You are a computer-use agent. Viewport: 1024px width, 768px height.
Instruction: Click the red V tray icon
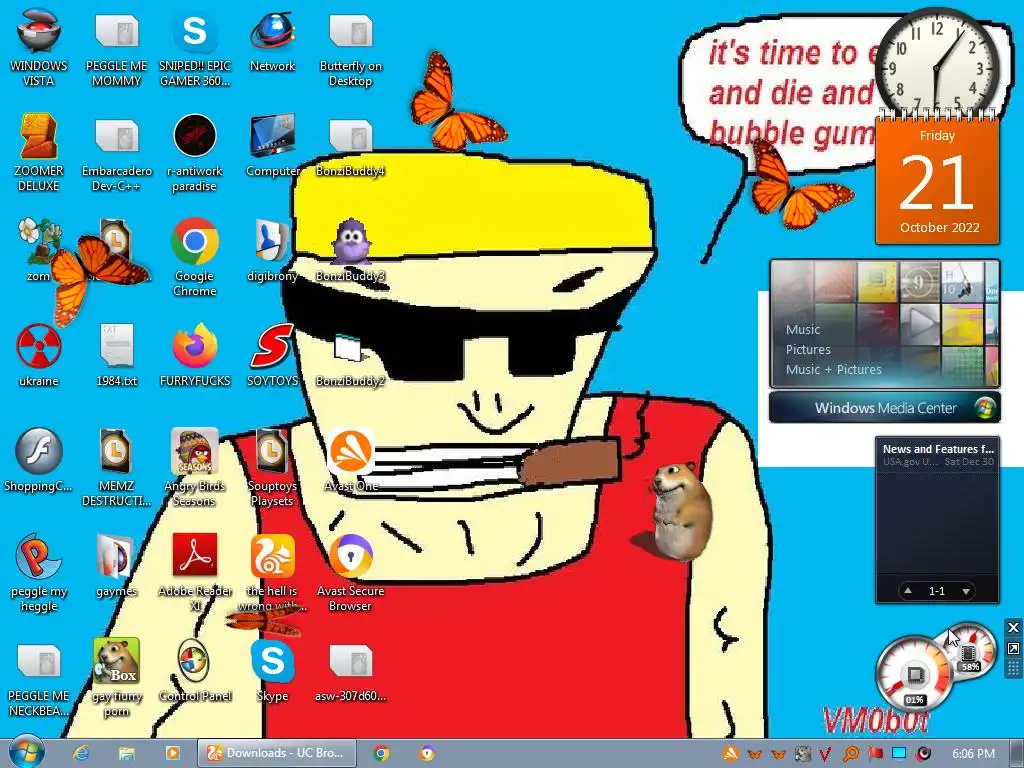[x=825, y=754]
